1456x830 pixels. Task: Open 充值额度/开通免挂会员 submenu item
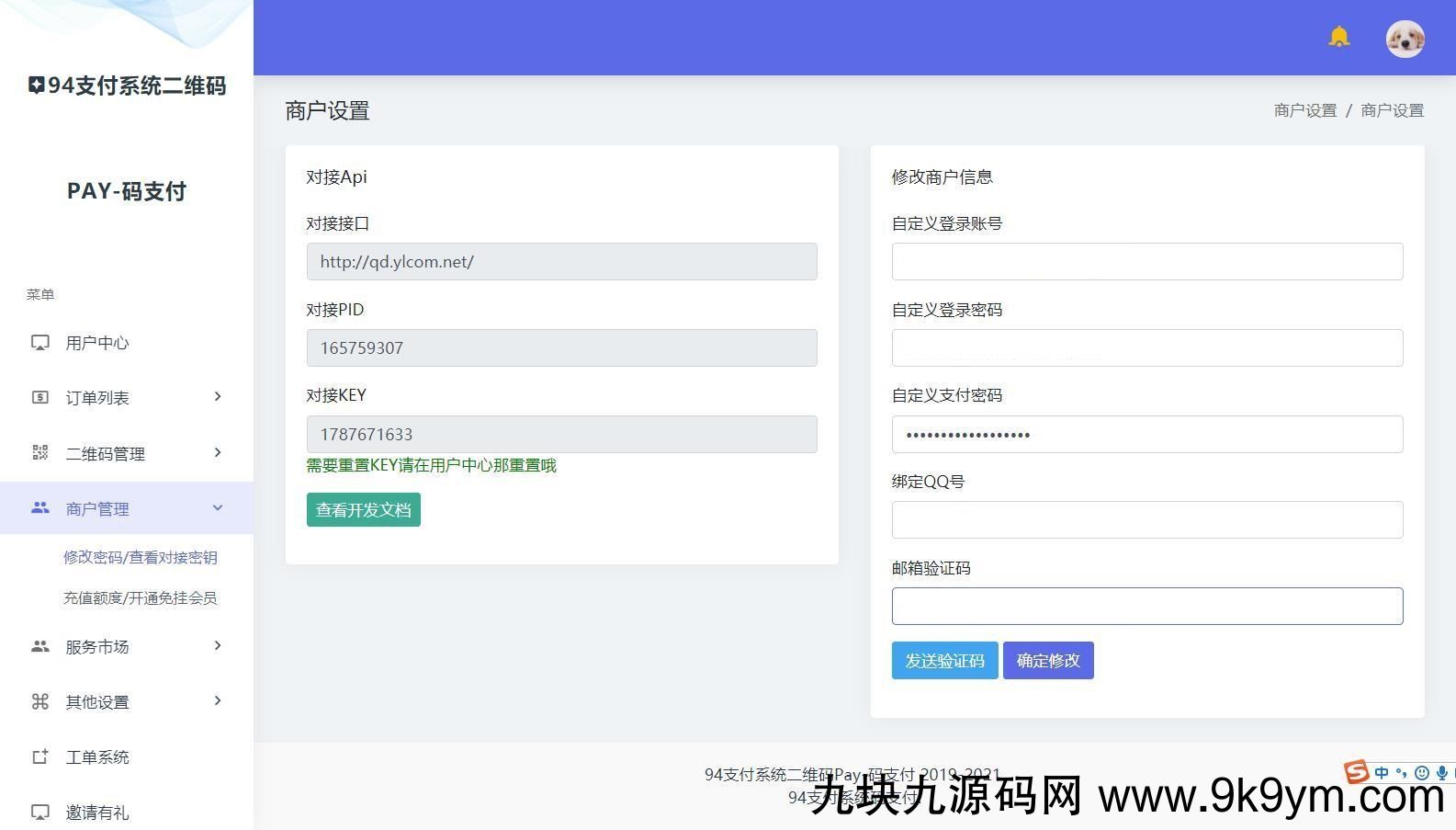pos(140,597)
